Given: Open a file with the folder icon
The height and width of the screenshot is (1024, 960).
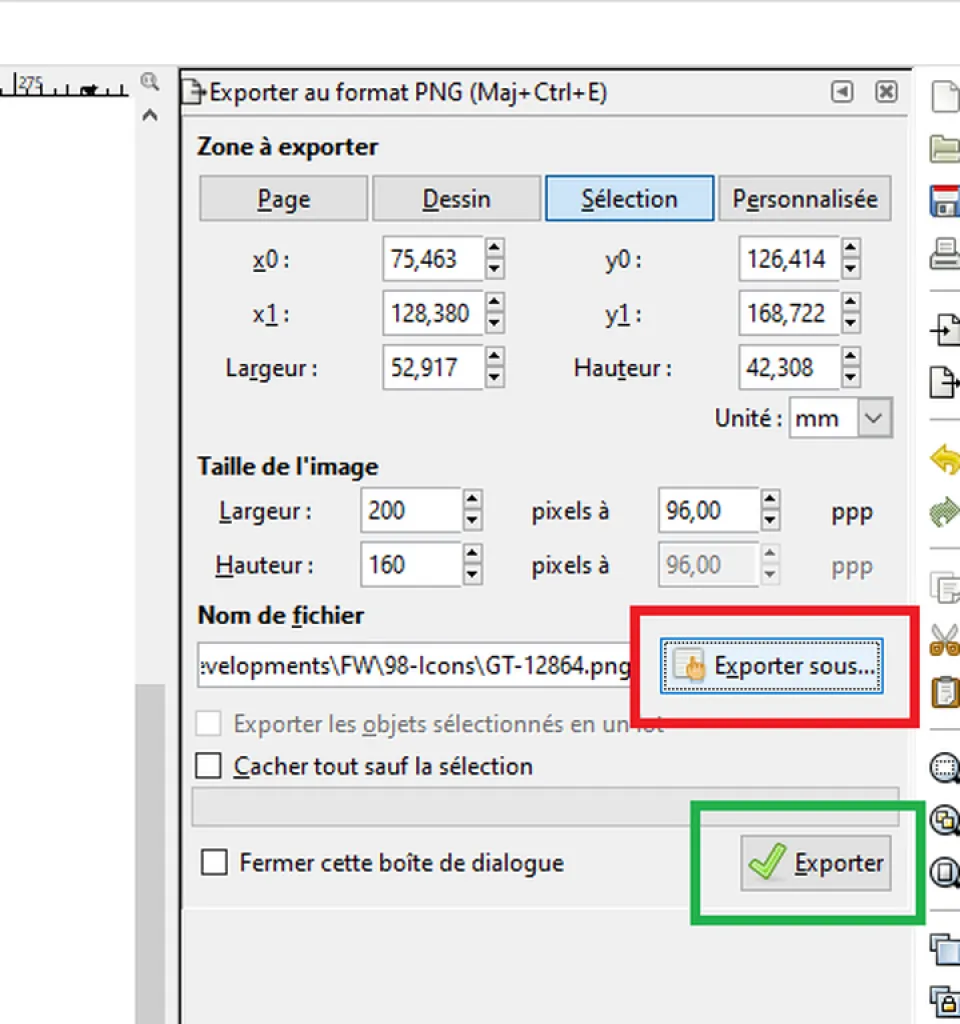Looking at the screenshot, I should [945, 148].
